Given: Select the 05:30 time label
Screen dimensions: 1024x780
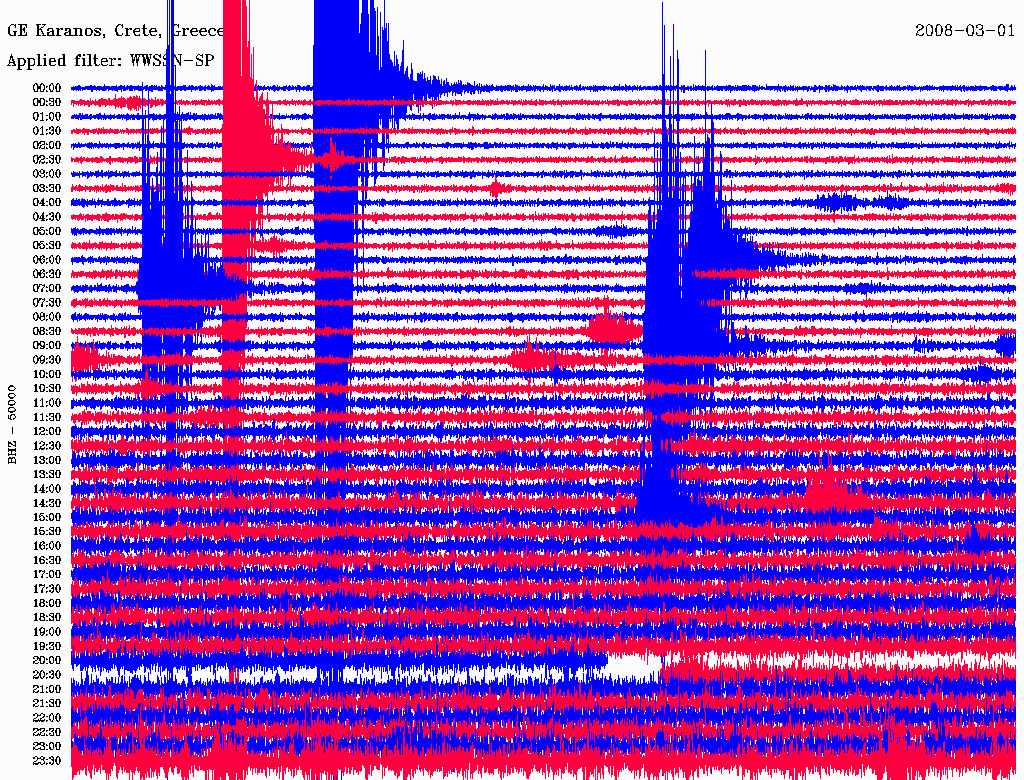Looking at the screenshot, I should 47,246.
